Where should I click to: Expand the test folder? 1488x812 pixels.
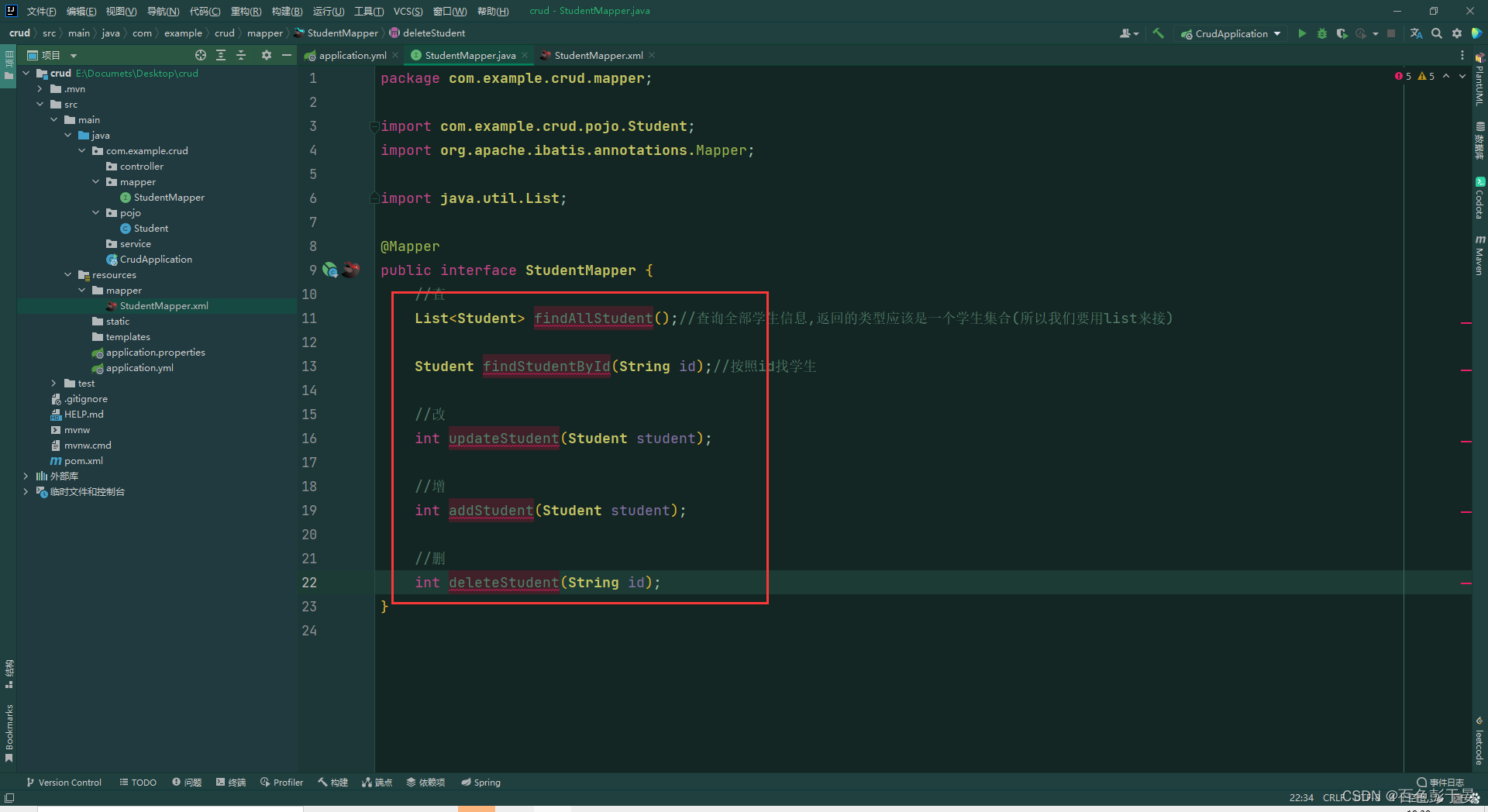coord(54,383)
